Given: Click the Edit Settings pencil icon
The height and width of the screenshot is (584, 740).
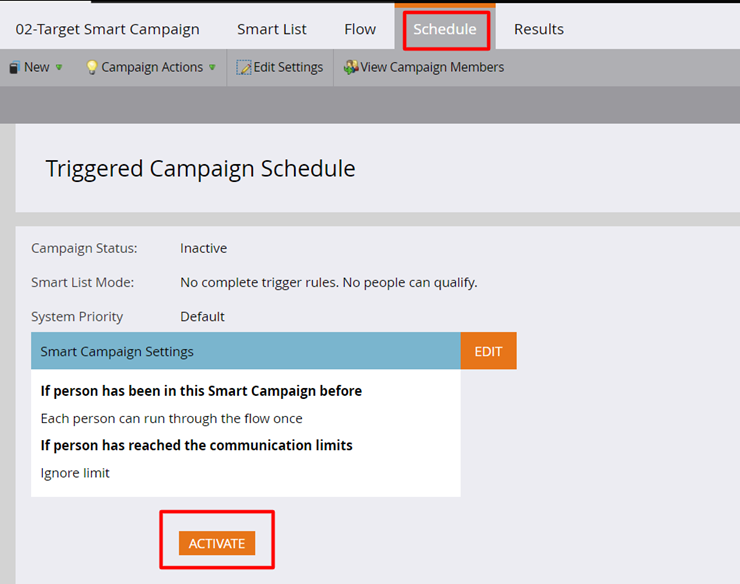Looking at the screenshot, I should pyautogui.click(x=244, y=68).
